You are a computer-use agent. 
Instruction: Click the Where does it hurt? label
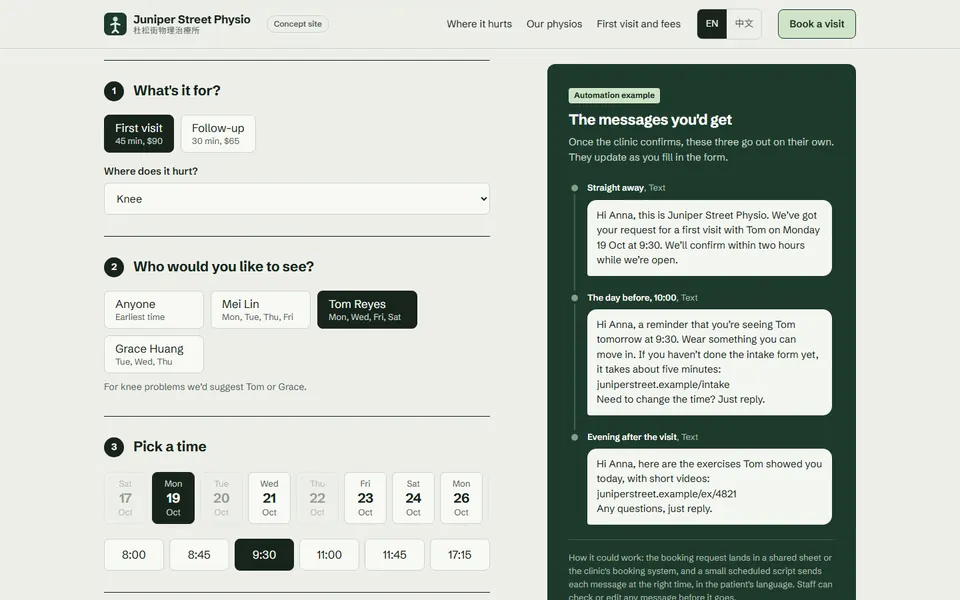tap(151, 171)
